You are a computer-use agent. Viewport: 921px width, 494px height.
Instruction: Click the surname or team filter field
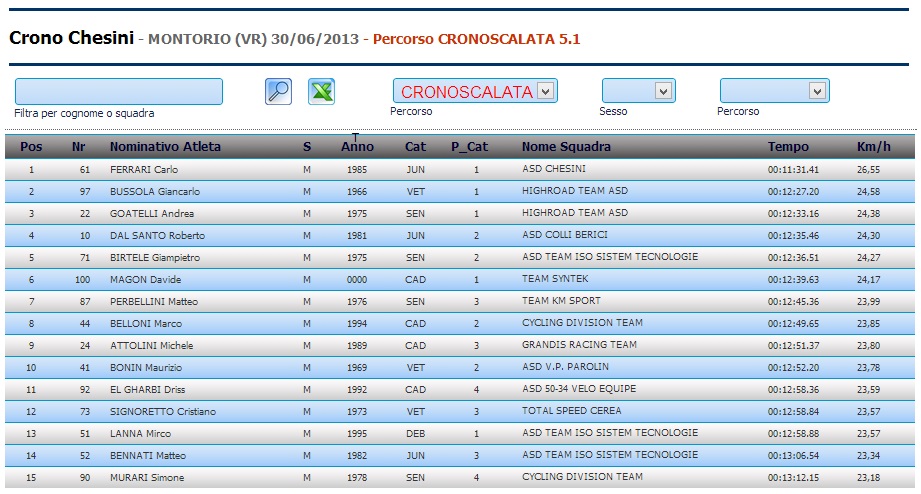(119, 92)
